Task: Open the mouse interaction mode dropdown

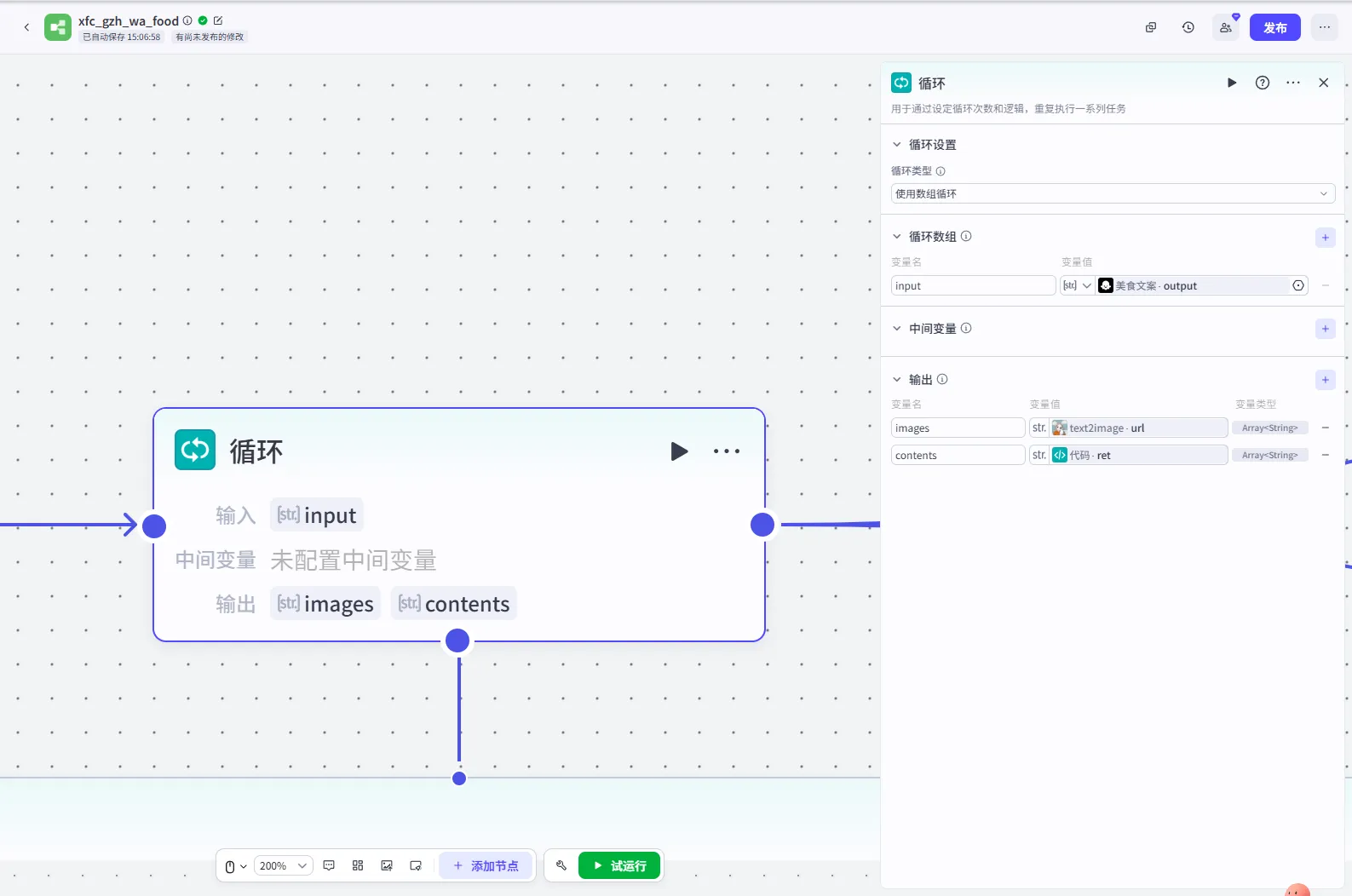Action: (235, 866)
